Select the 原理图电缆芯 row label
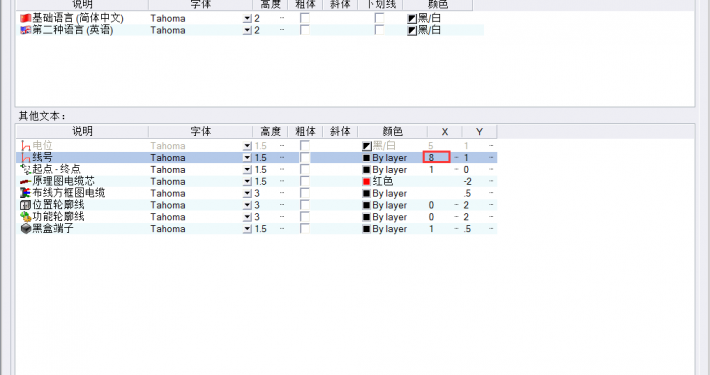This screenshot has width=710, height=375. tap(63, 181)
